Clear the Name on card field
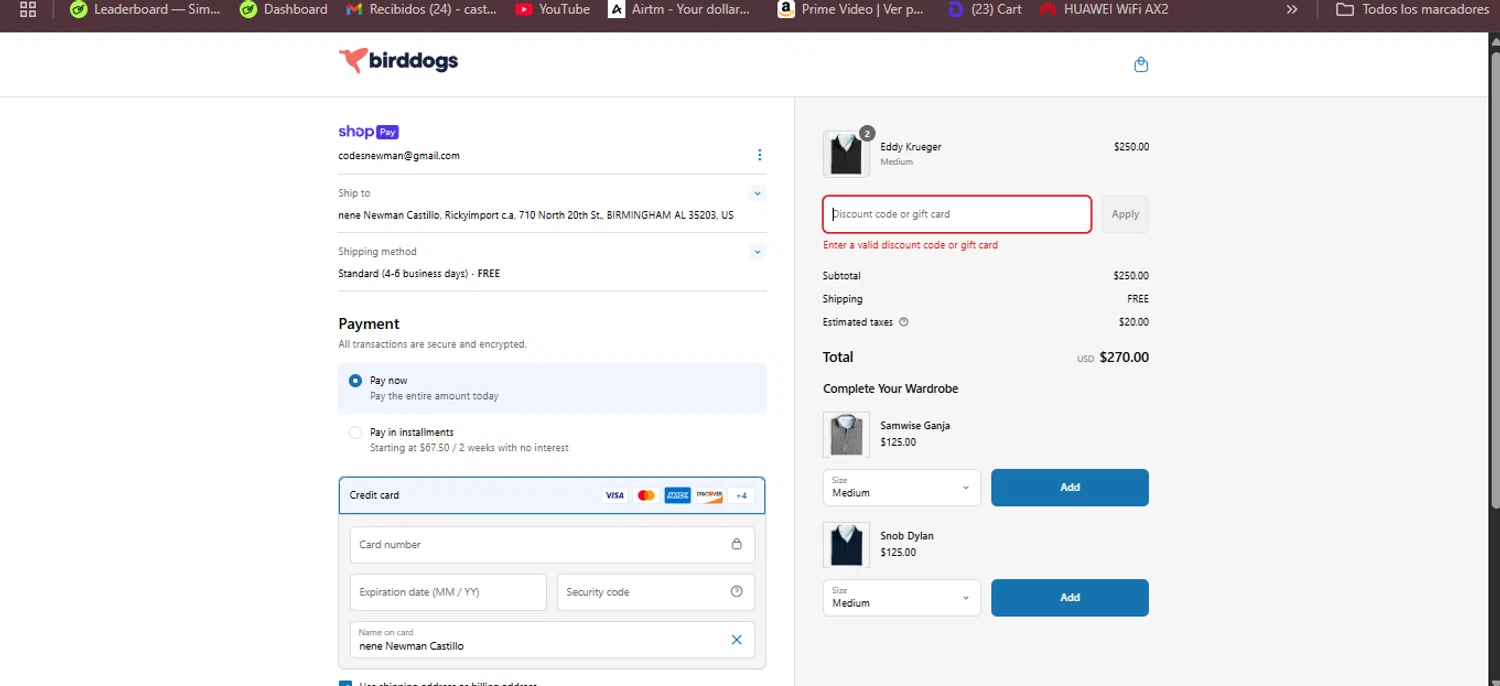Viewport: 1500px width, 686px height. coord(736,640)
